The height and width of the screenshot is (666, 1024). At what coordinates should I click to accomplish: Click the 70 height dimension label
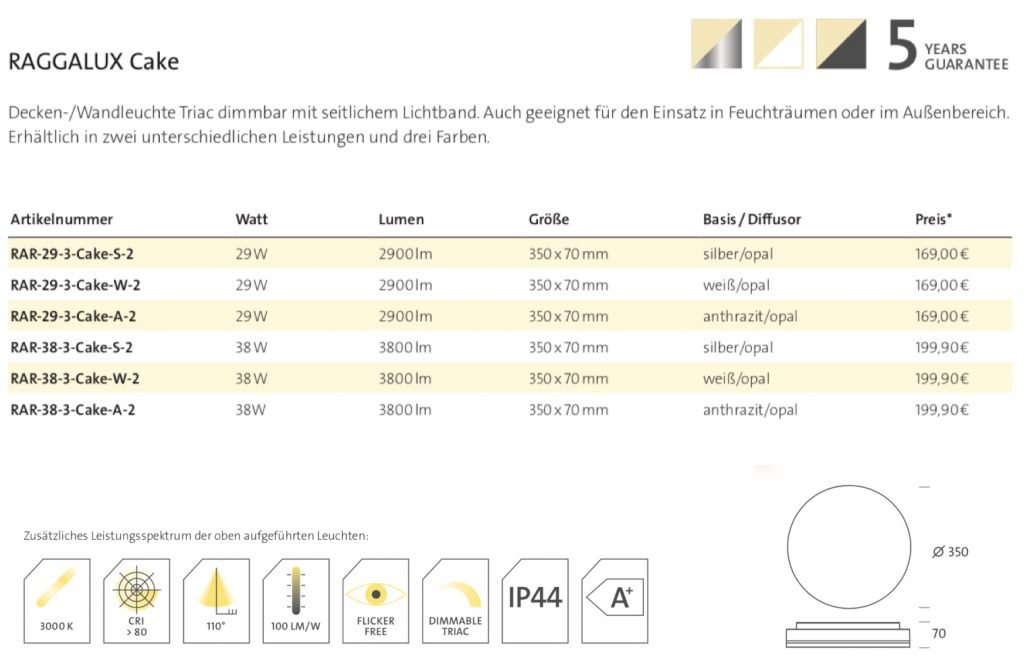938,633
